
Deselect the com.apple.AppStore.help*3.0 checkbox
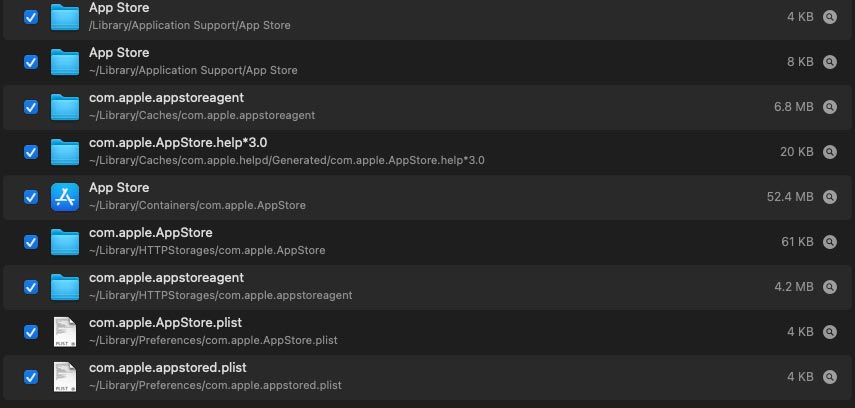[31, 152]
